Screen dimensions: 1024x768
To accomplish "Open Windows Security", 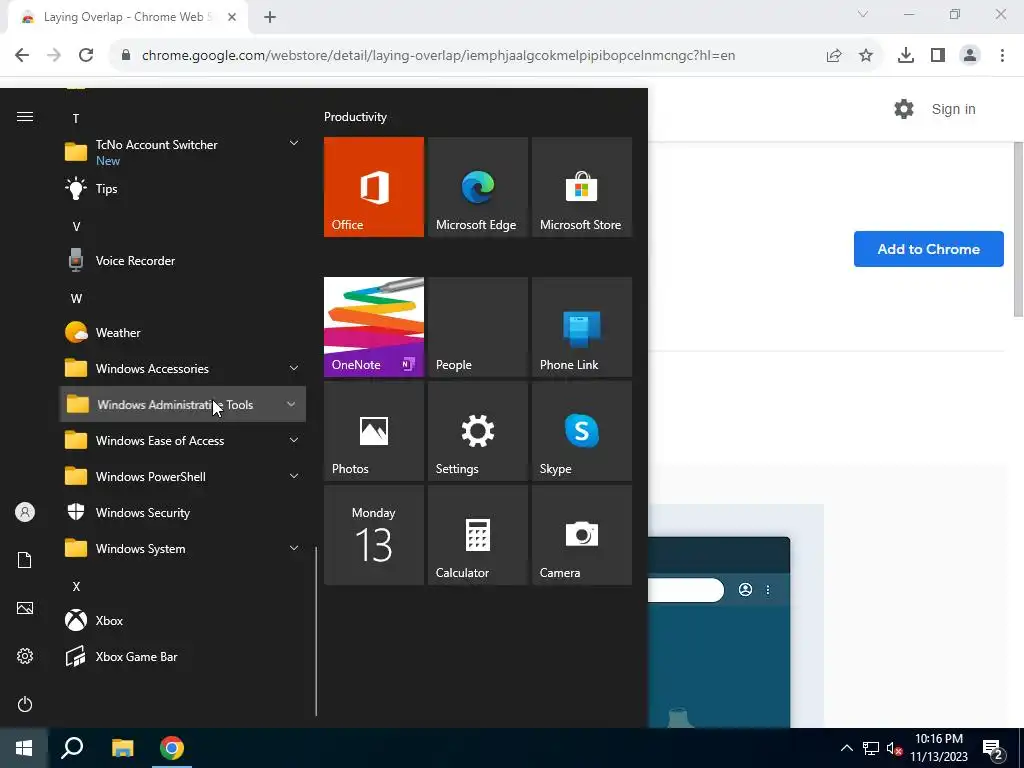I will point(183,513).
